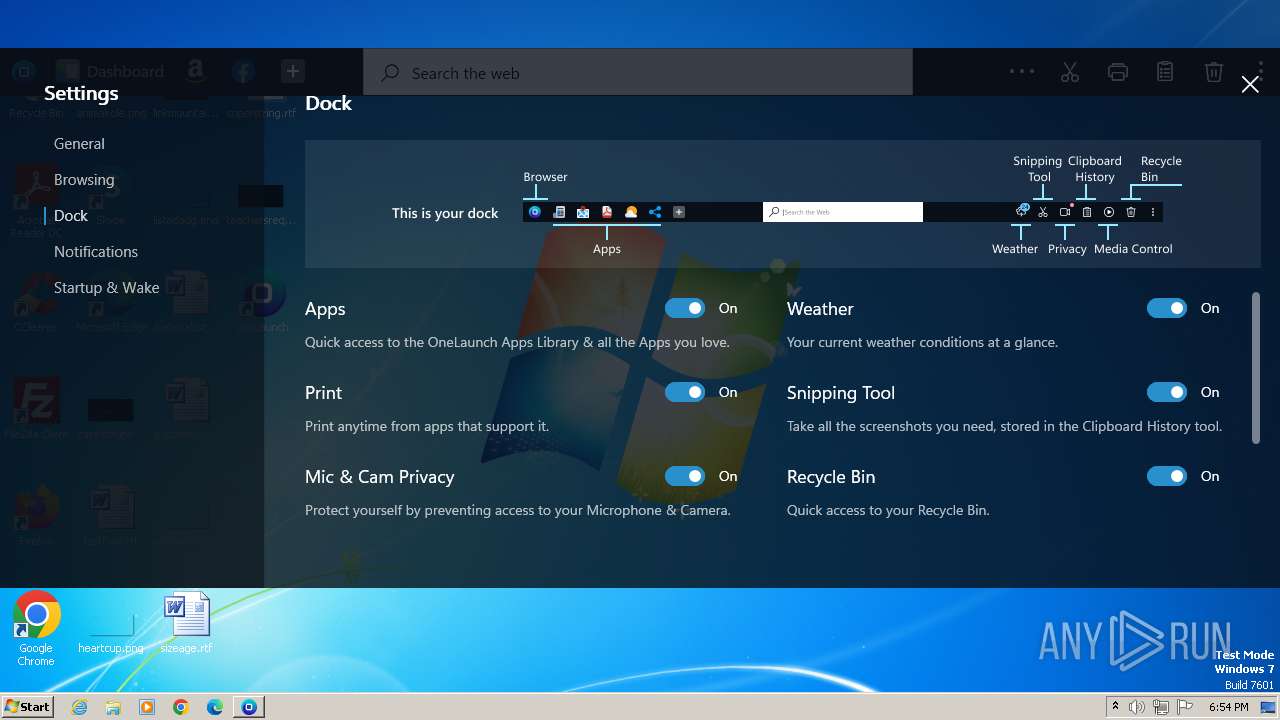The width and height of the screenshot is (1280, 720).
Task: Open the Dashboard dock item
Action: coord(110,71)
